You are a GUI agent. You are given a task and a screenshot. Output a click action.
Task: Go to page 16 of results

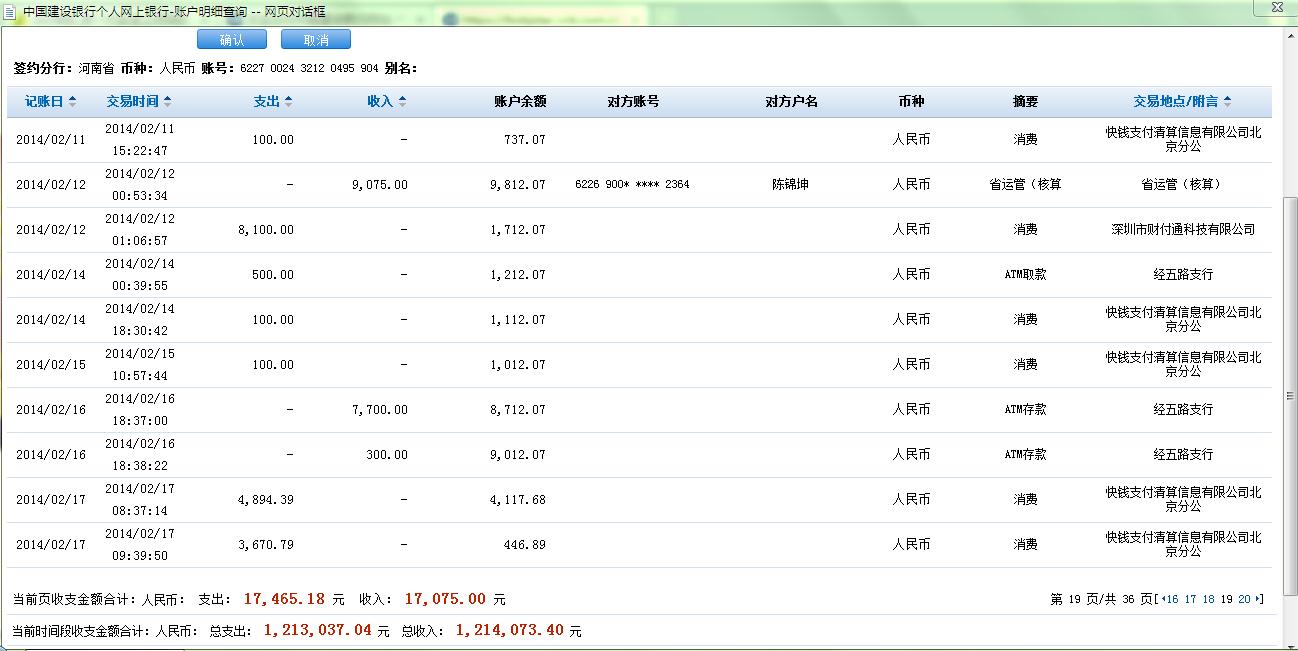pos(1172,600)
